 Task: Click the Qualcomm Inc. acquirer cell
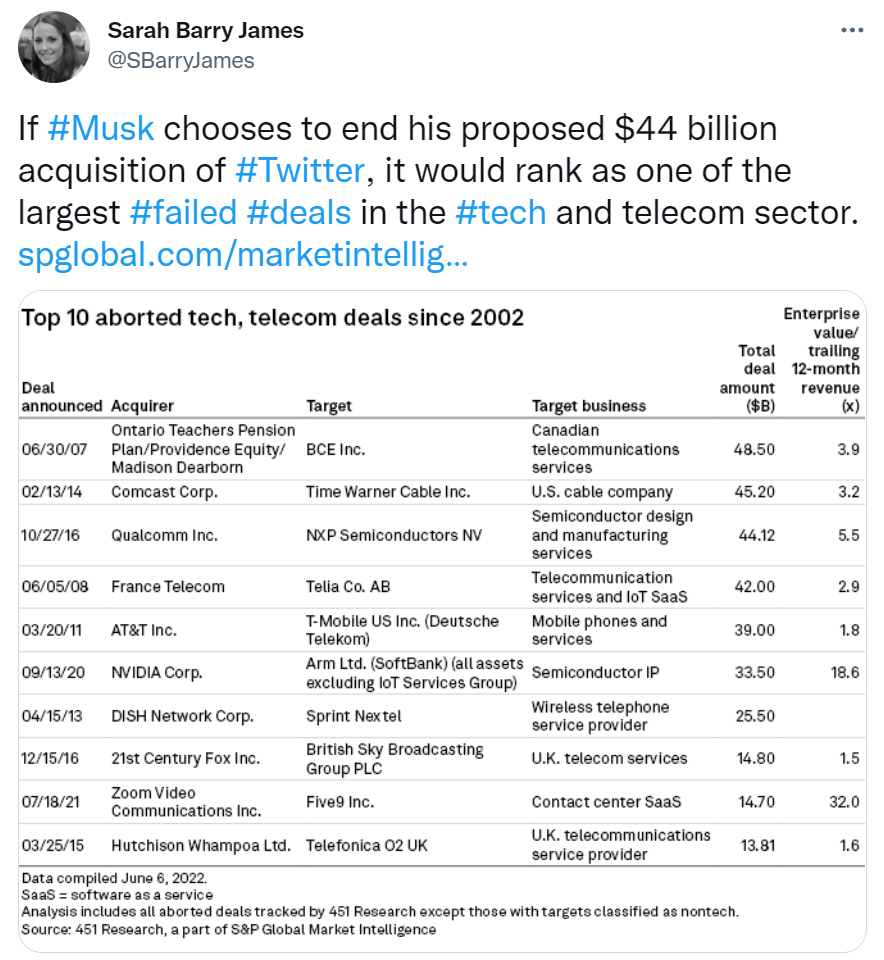point(164,535)
